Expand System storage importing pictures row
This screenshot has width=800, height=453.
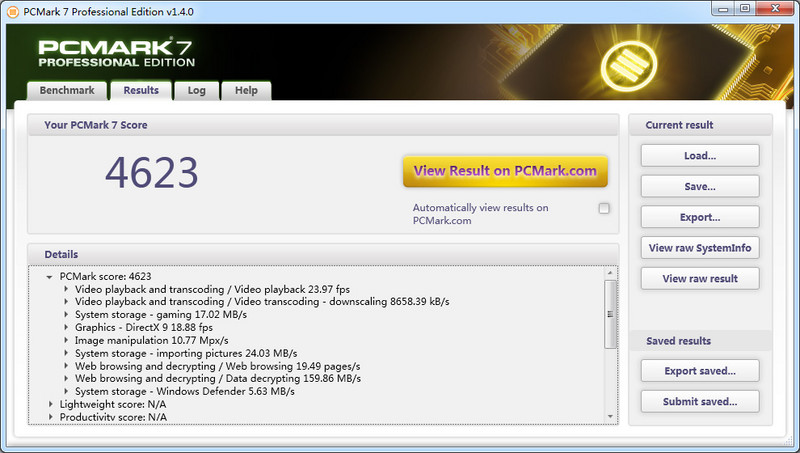coord(66,353)
